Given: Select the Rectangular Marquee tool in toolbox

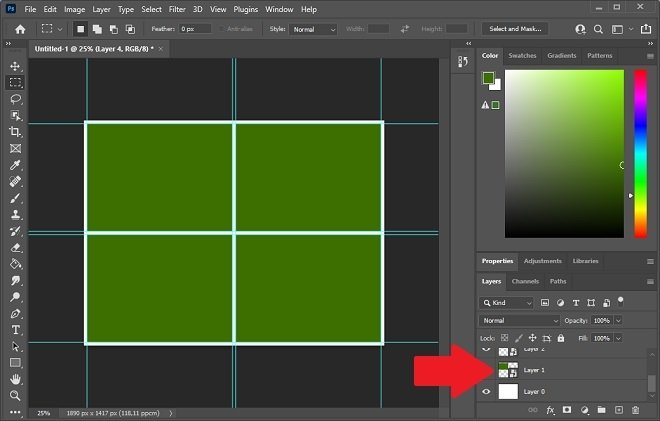Looking at the screenshot, I should [15, 83].
